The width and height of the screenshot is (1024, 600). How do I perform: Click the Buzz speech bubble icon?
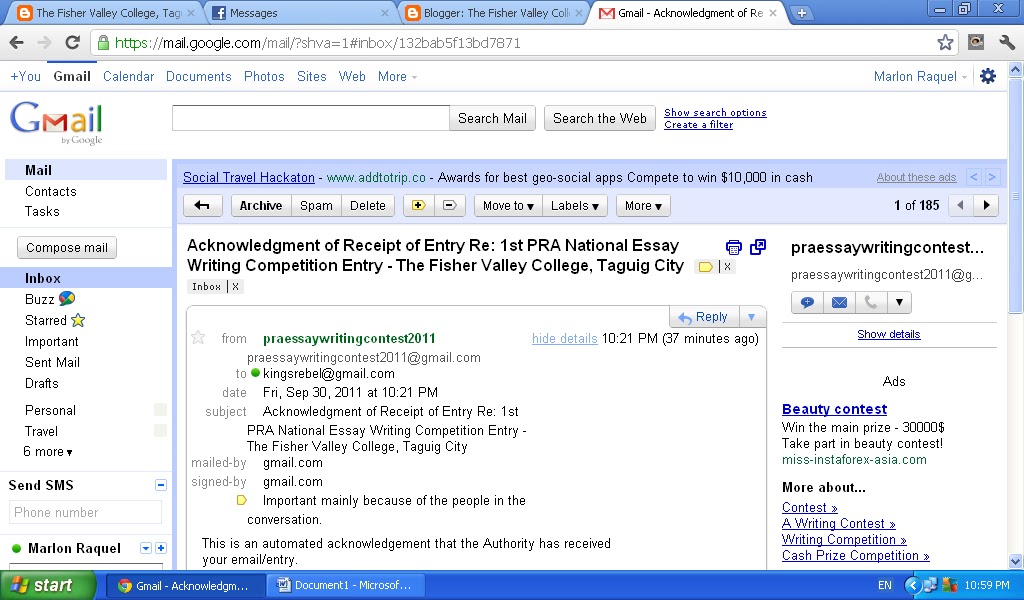tap(67, 298)
